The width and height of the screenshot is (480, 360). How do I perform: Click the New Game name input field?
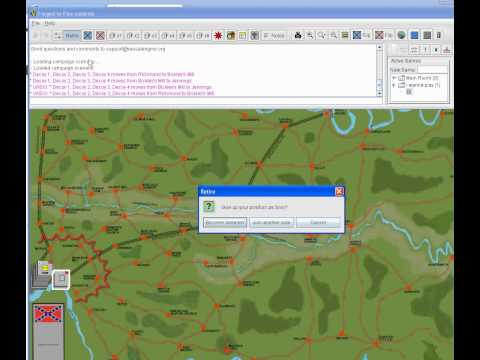(x=432, y=70)
